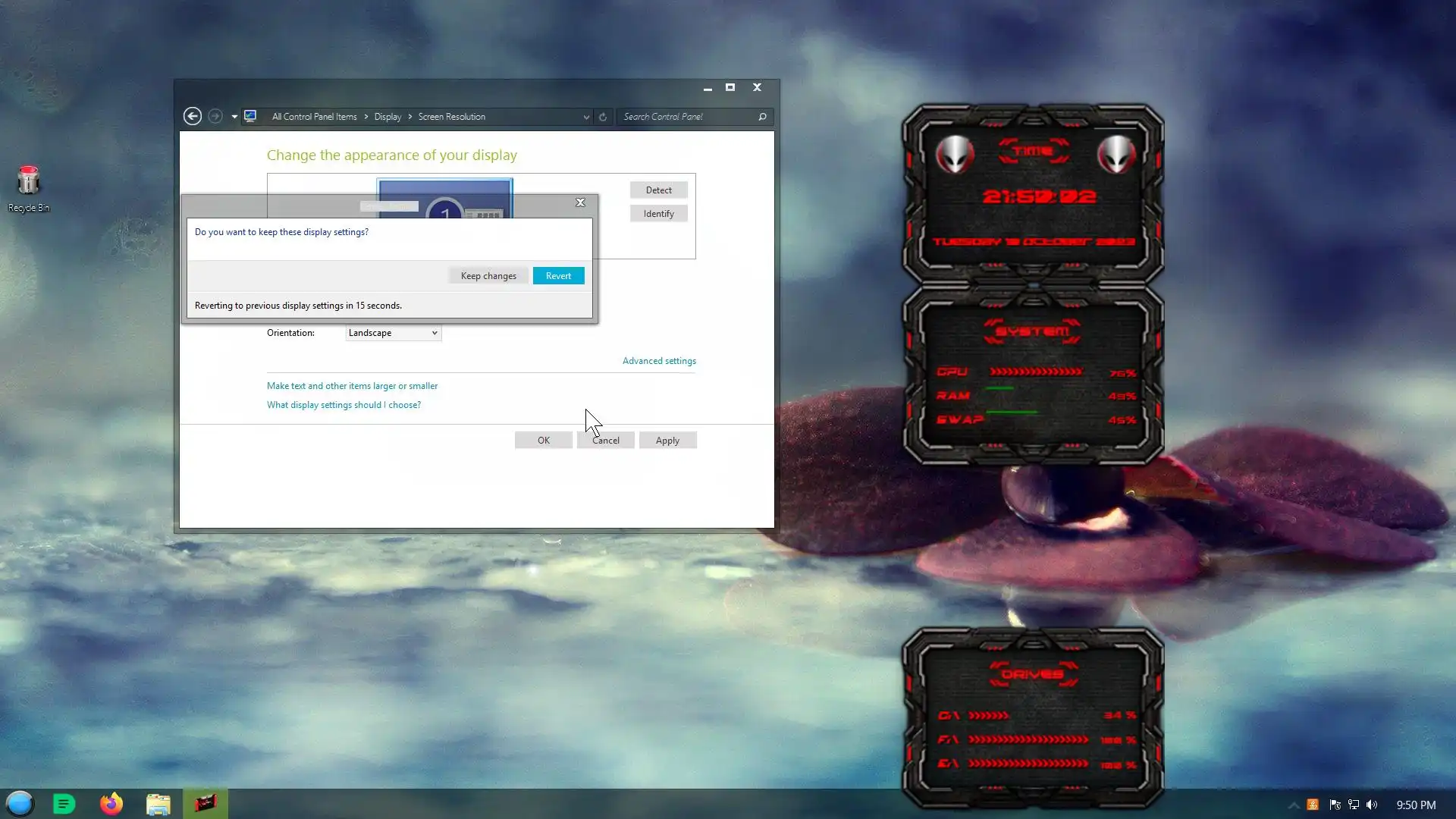
Task: Open the volume speaker tray icon
Action: pos(1372,805)
